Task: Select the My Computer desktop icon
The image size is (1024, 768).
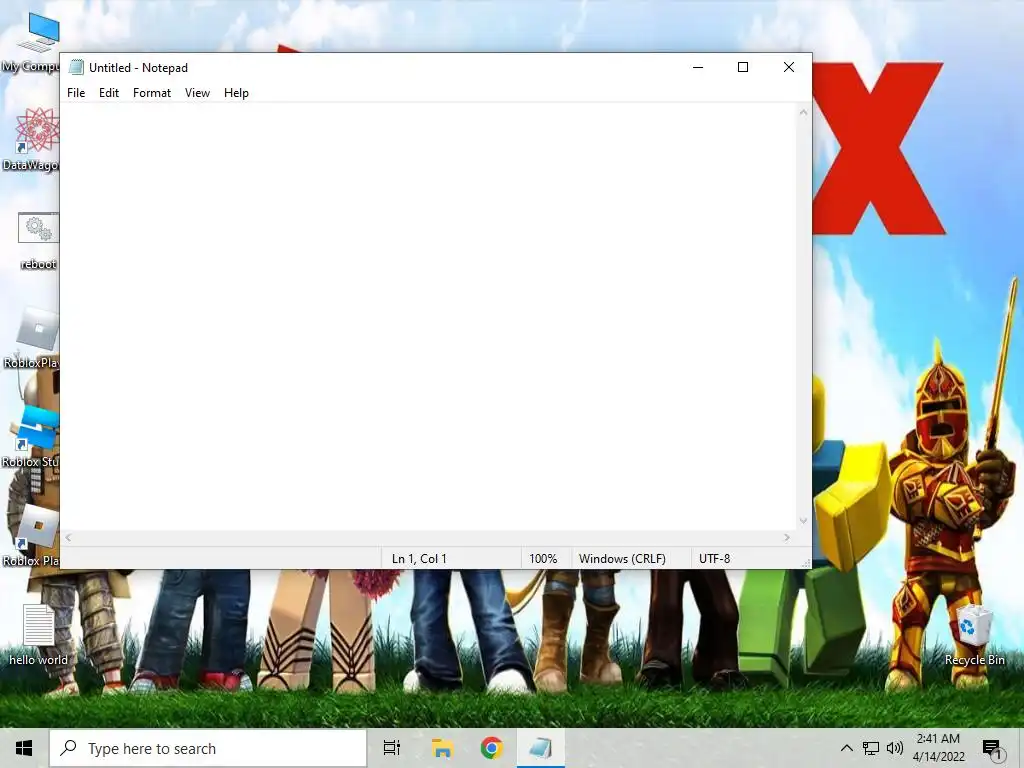Action: 31,42
